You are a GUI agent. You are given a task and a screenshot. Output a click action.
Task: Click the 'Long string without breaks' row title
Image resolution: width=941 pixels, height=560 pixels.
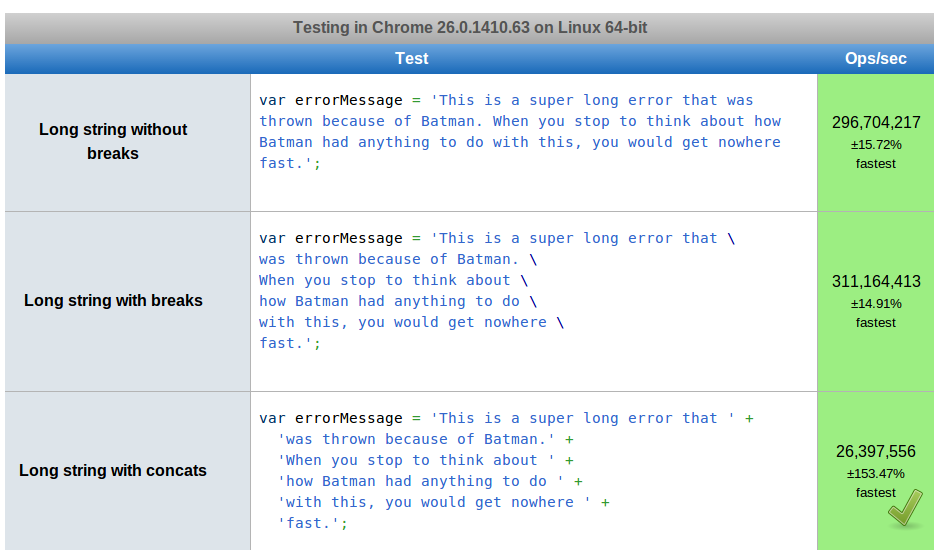113,141
